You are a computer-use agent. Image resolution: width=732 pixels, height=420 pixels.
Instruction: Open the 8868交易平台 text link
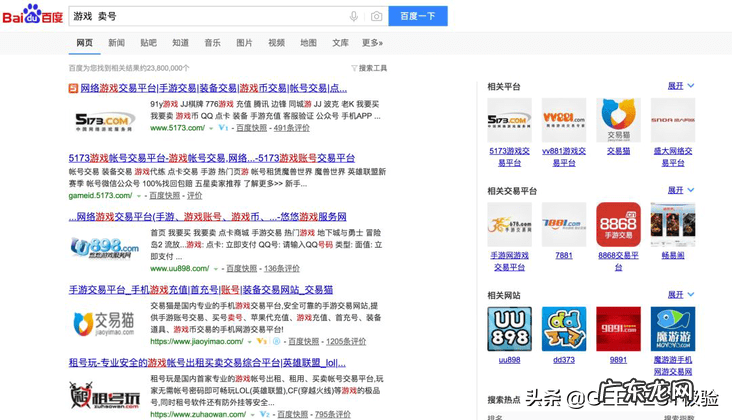[x=618, y=261]
